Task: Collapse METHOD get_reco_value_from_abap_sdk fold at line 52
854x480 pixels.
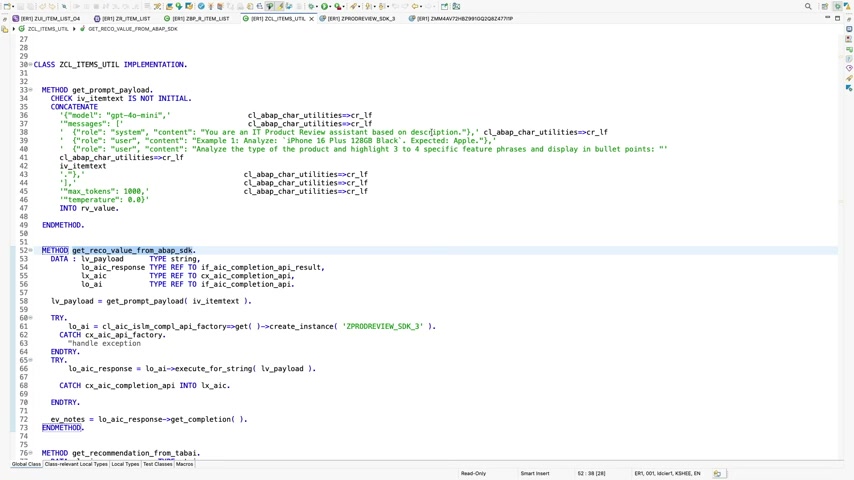Action: tap(31, 251)
